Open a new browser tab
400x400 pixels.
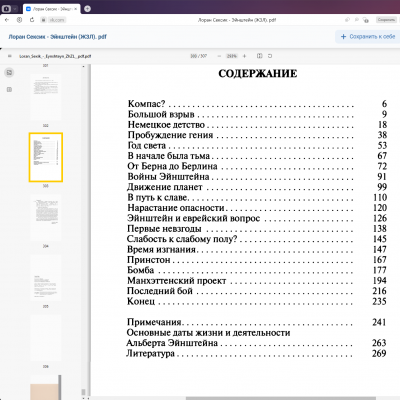[x=87, y=9]
